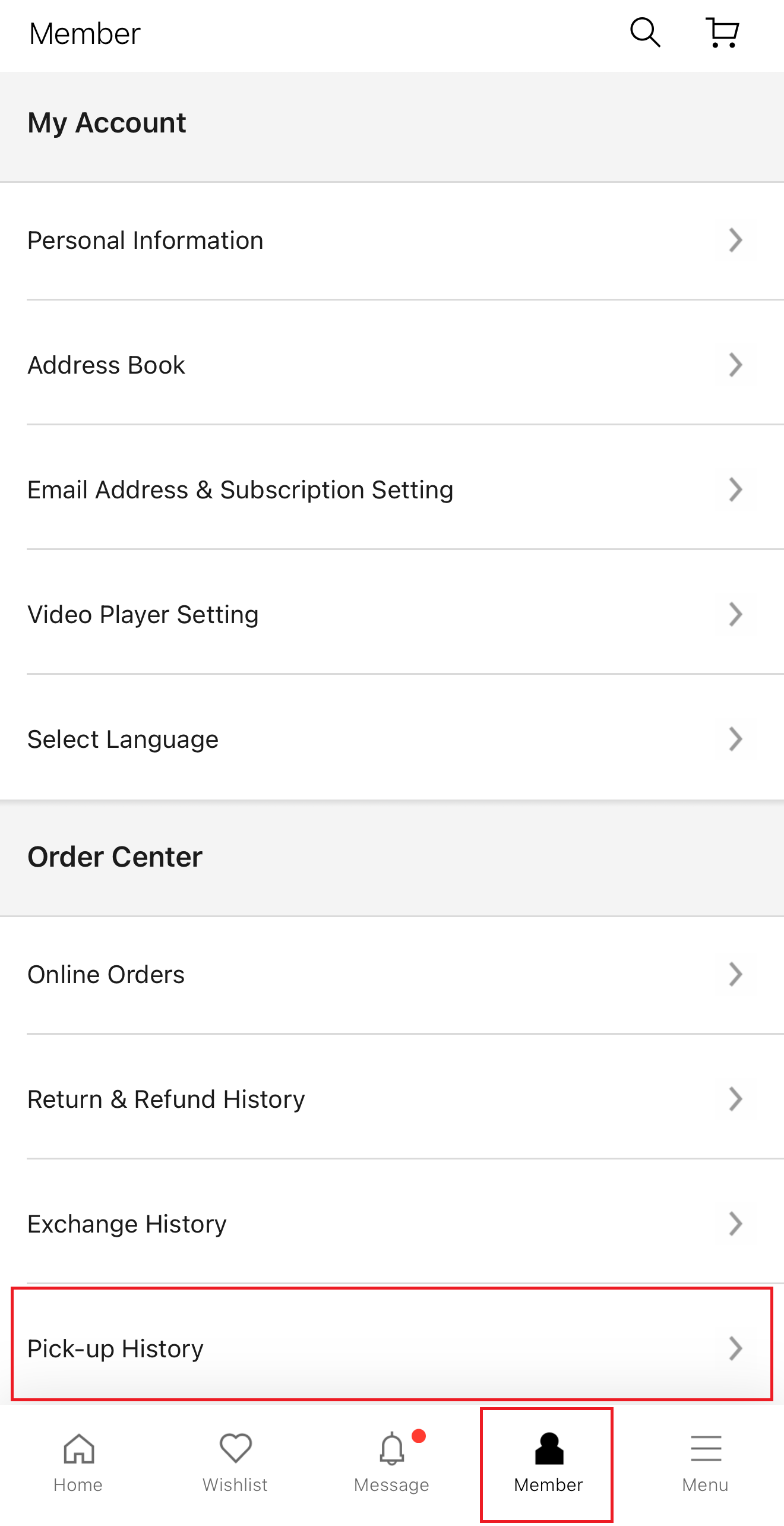This screenshot has height=1526, width=784.
Task: Open the shopping cart icon
Action: (722, 33)
